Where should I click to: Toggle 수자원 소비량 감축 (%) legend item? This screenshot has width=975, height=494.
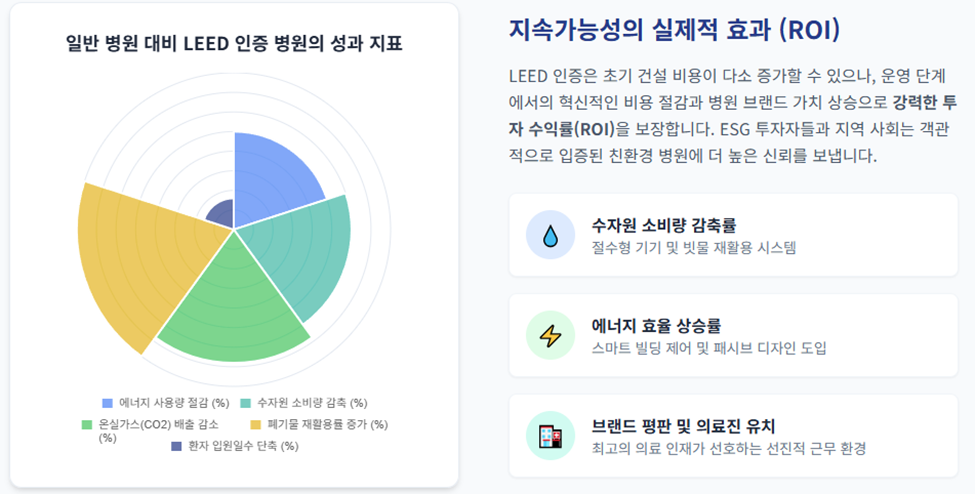point(304,403)
